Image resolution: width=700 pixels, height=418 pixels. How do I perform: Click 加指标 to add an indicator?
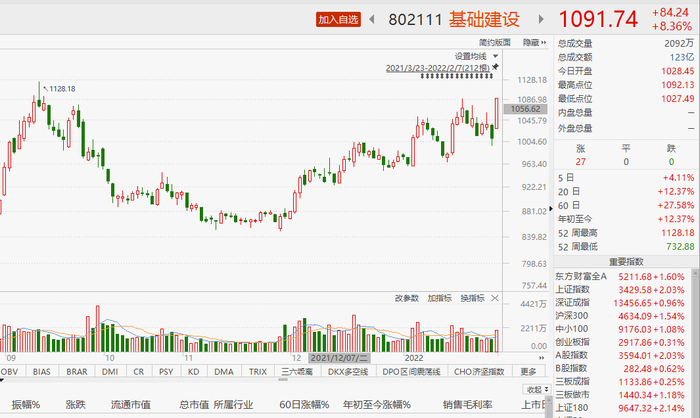pos(439,298)
